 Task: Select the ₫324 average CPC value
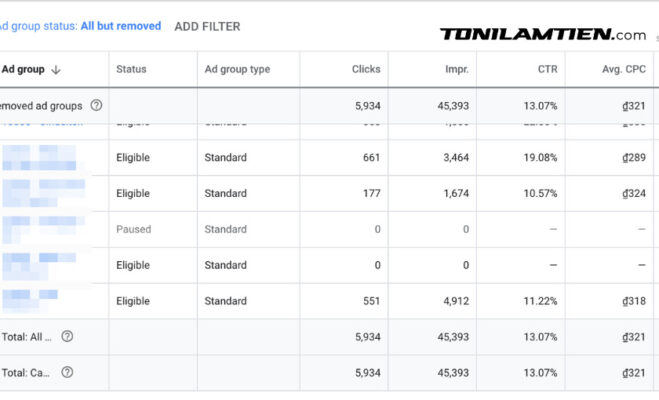coord(634,193)
